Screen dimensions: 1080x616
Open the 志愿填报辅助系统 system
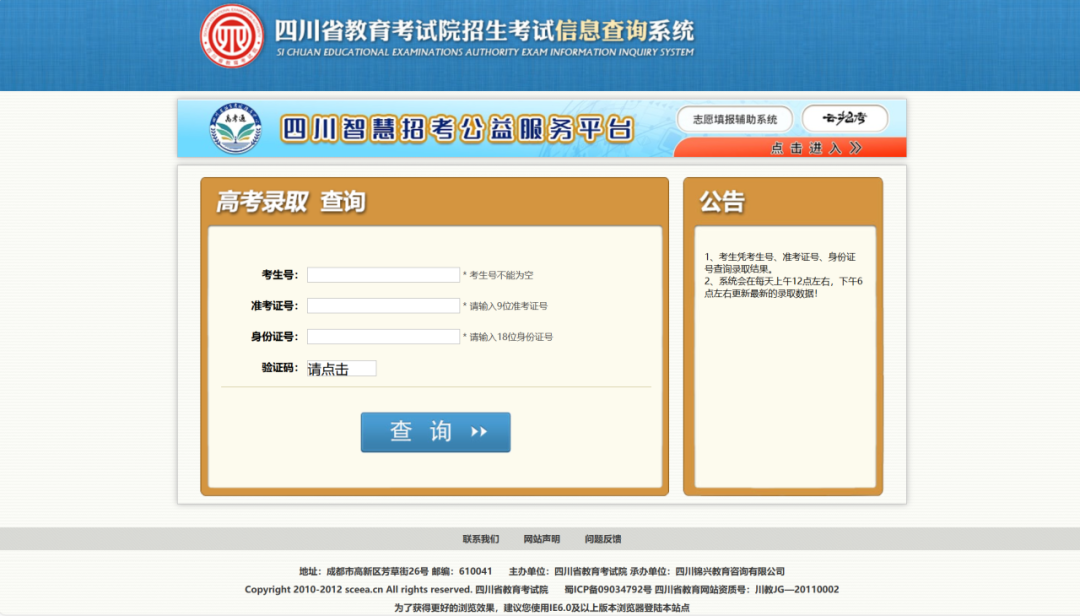[x=735, y=118]
